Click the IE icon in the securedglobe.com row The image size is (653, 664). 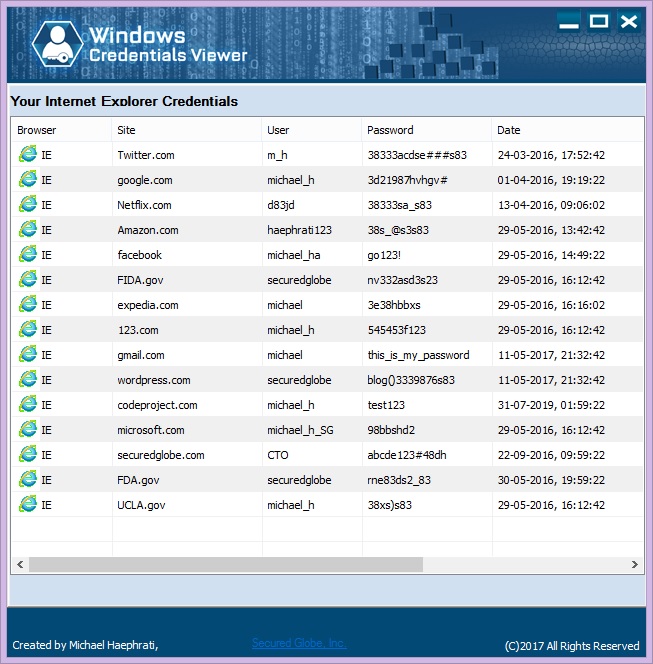(x=28, y=454)
